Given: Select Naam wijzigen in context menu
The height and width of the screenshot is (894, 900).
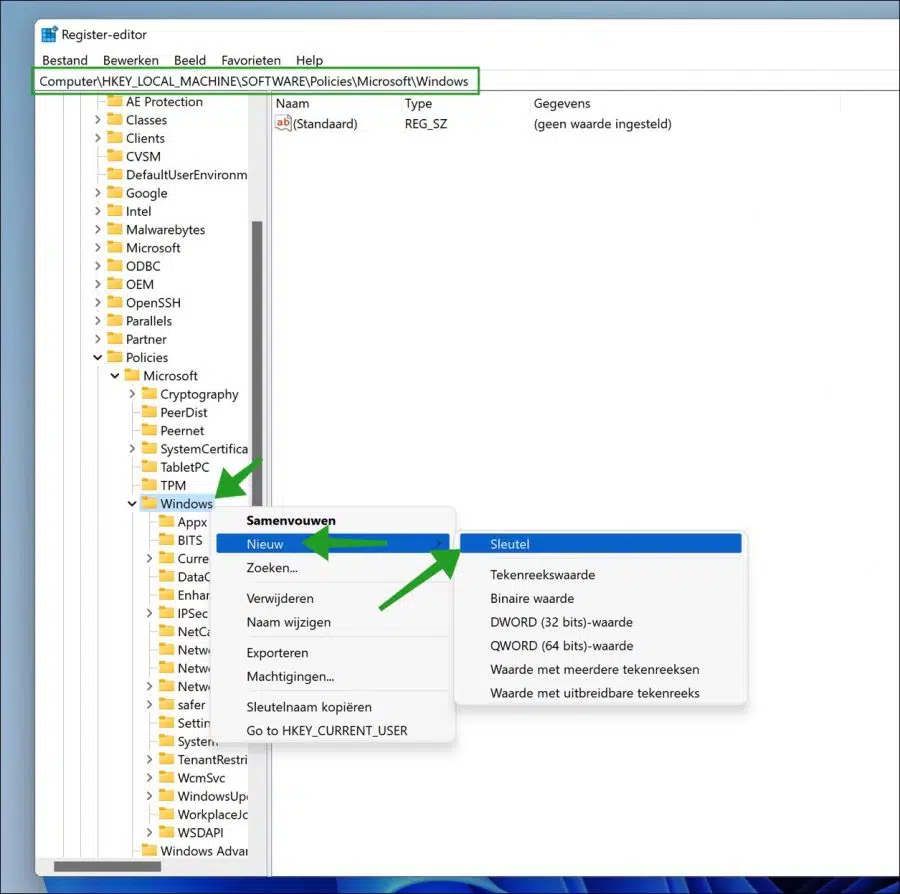Looking at the screenshot, I should [x=335, y=622].
